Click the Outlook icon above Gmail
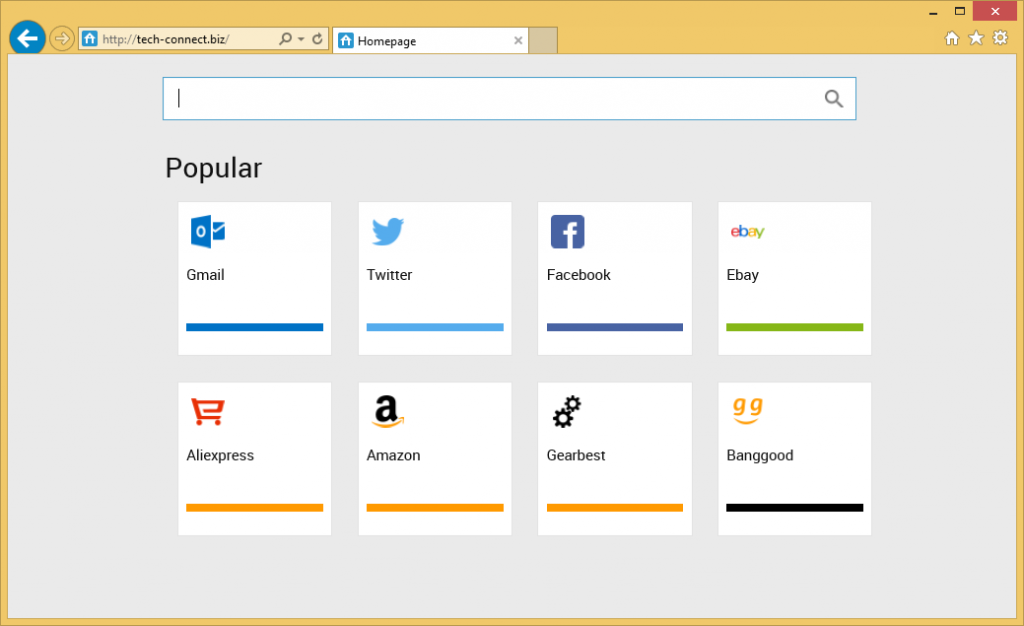The image size is (1024, 626). click(208, 232)
